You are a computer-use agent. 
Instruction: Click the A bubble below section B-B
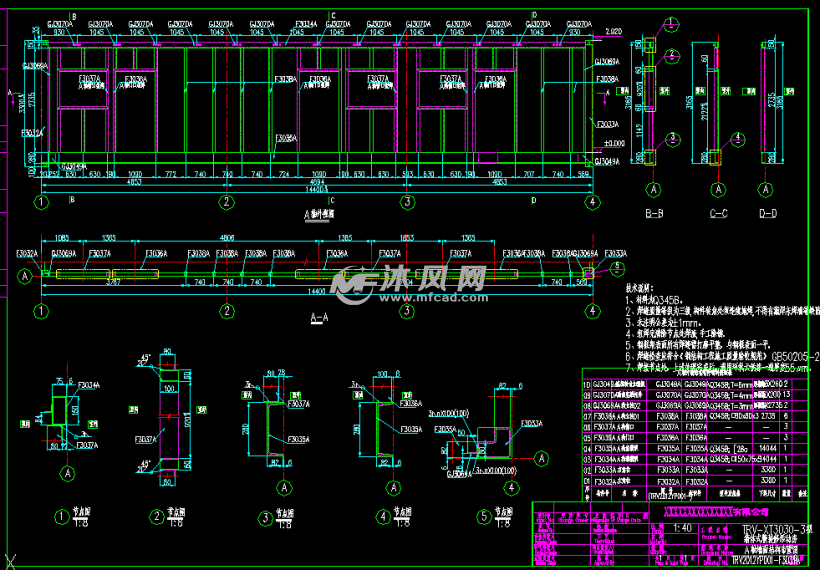pyautogui.click(x=655, y=188)
